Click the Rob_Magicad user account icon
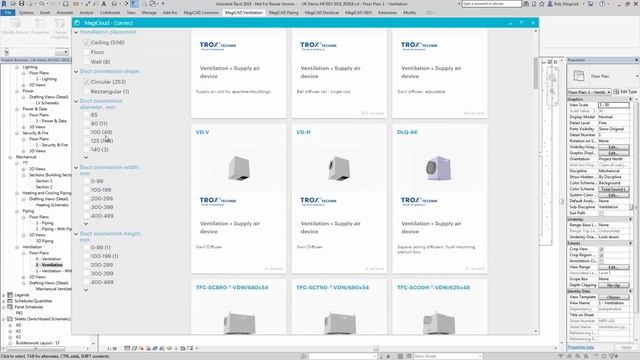 pyautogui.click(x=550, y=4)
